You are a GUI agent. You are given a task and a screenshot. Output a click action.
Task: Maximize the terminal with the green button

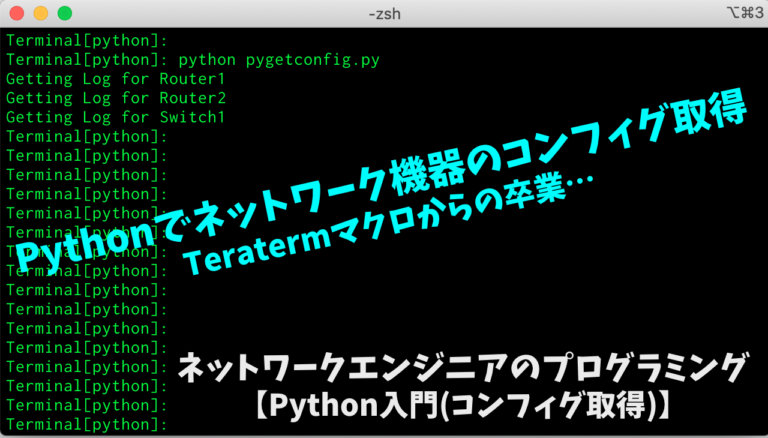(x=65, y=13)
